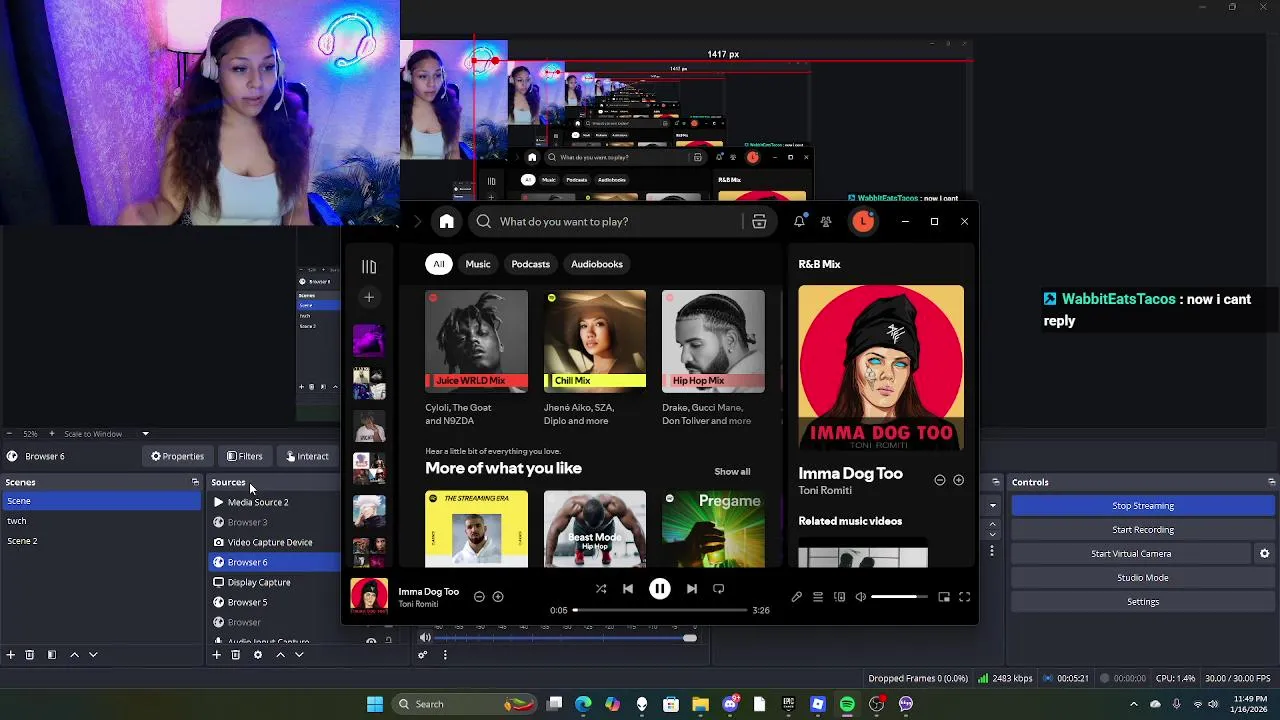Image resolution: width=1280 pixels, height=720 pixels.
Task: Add Imma Dog Too to Liked Songs in player bar
Action: tap(498, 597)
